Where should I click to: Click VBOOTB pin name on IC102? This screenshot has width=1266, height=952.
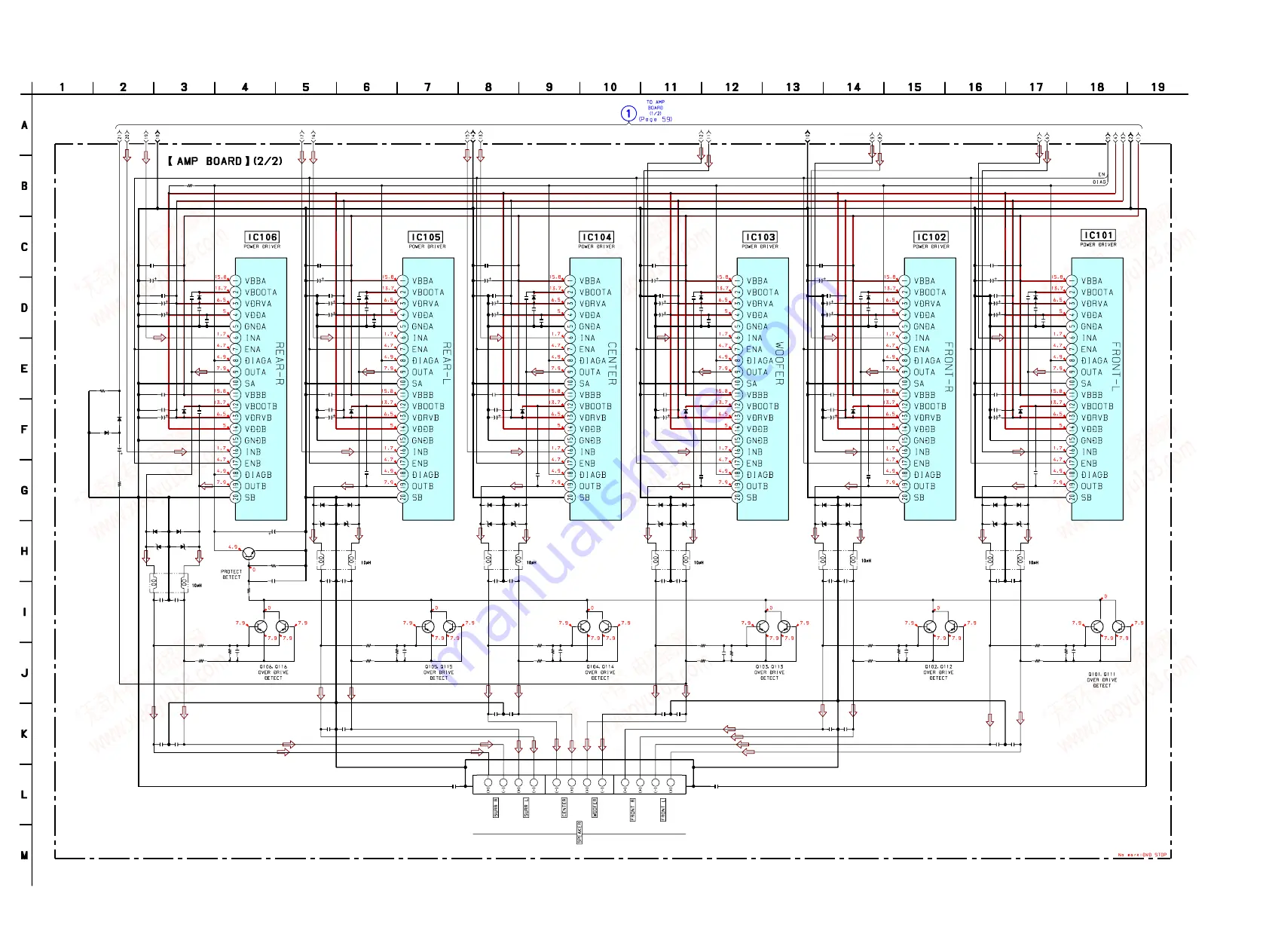pos(930,406)
